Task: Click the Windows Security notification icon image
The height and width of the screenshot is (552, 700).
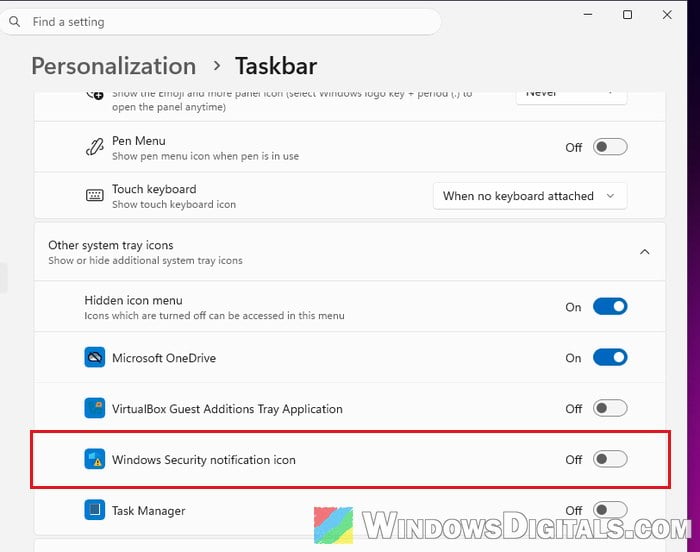Action: (95, 459)
